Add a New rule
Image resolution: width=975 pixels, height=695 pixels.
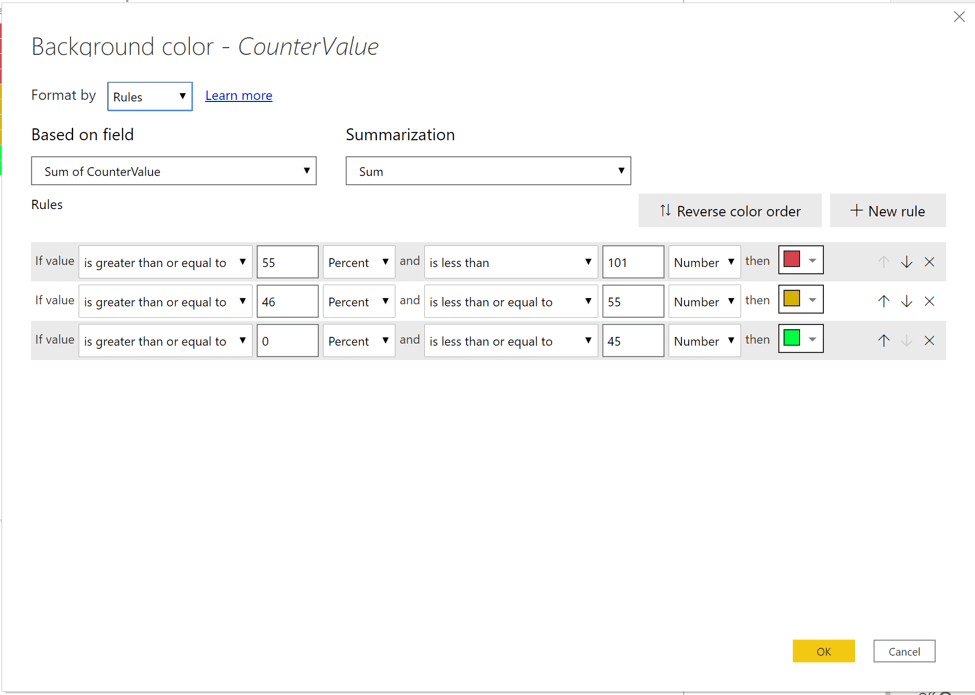(x=887, y=211)
